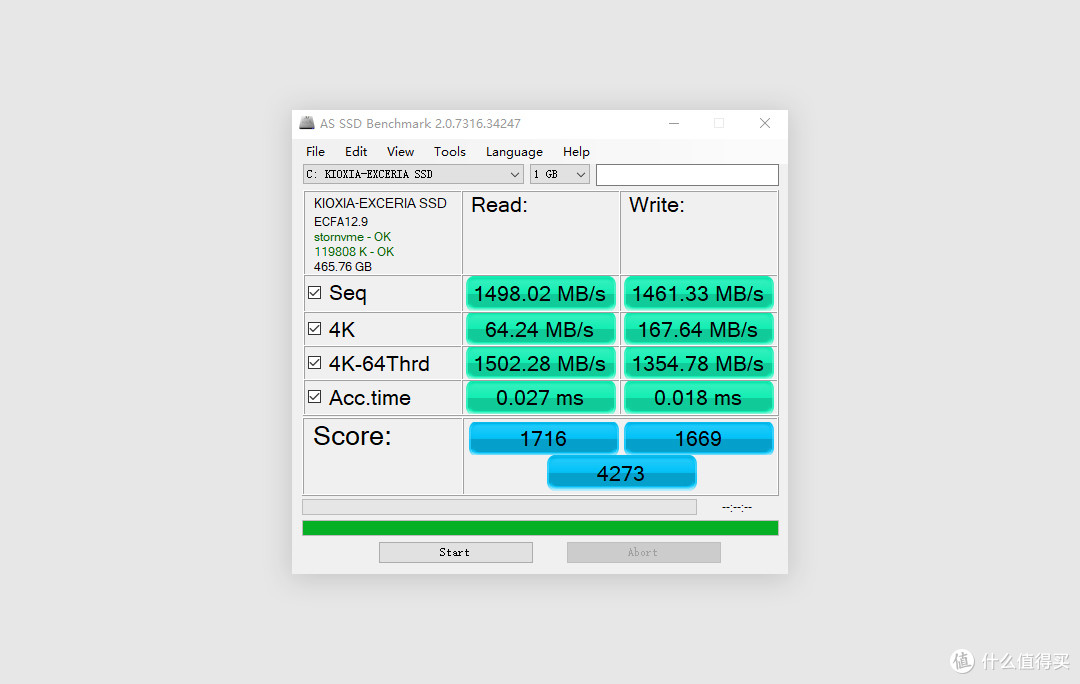This screenshot has height=684, width=1080.
Task: Open the Edit menu
Action: click(x=356, y=151)
